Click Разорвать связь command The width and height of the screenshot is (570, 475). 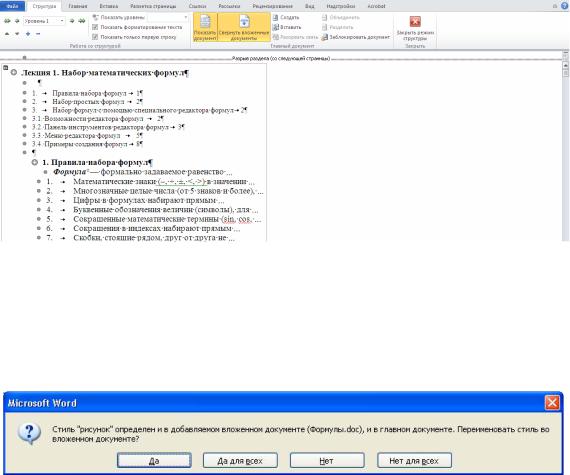pyautogui.click(x=295, y=37)
